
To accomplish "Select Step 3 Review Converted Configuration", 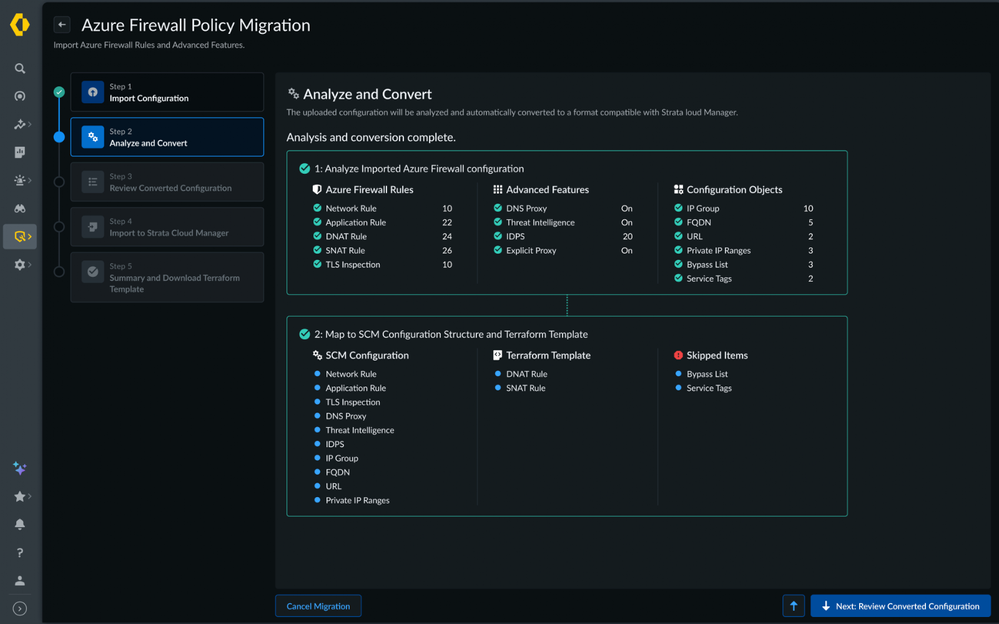I will 167,182.
